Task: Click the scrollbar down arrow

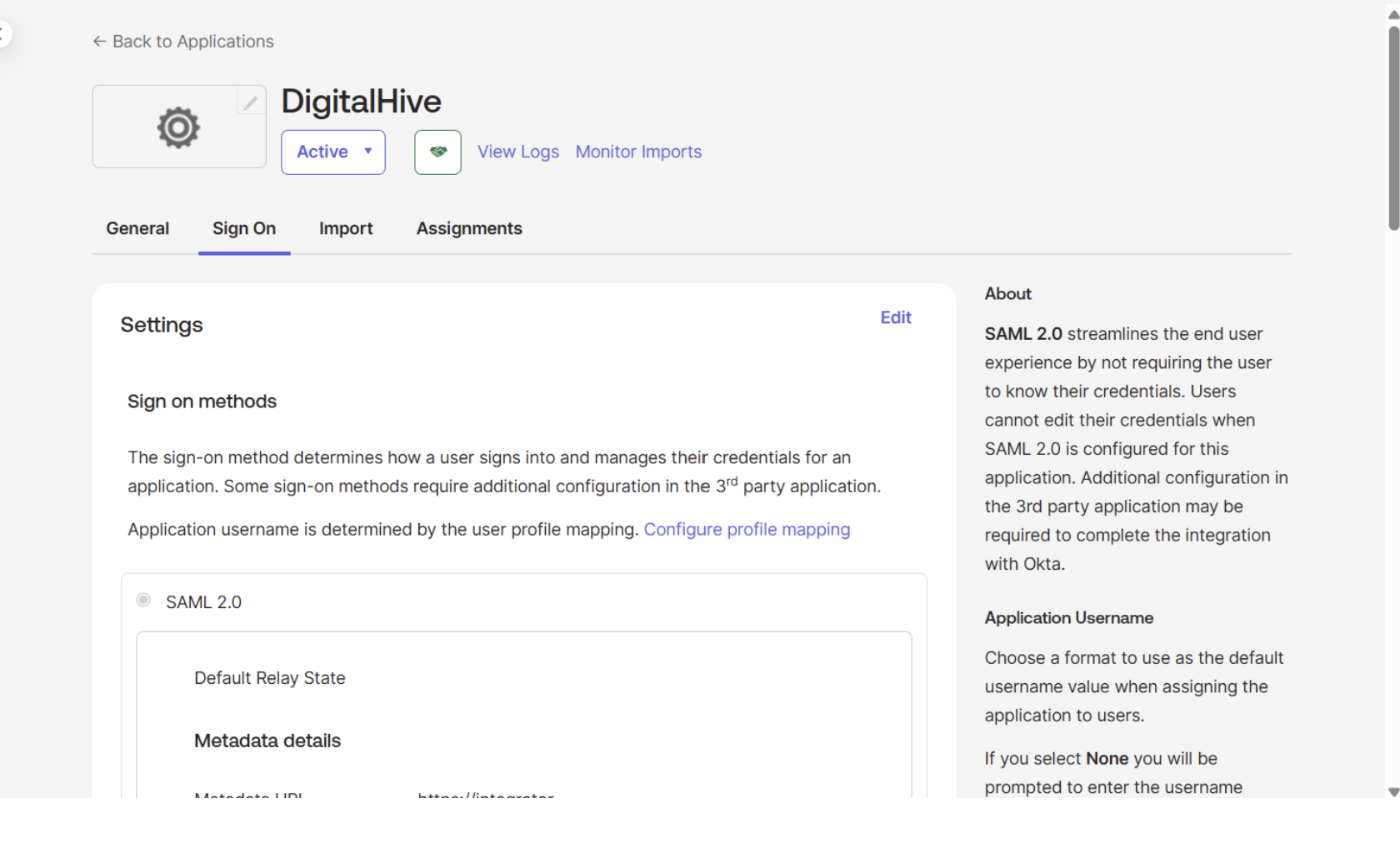Action: point(1393,791)
